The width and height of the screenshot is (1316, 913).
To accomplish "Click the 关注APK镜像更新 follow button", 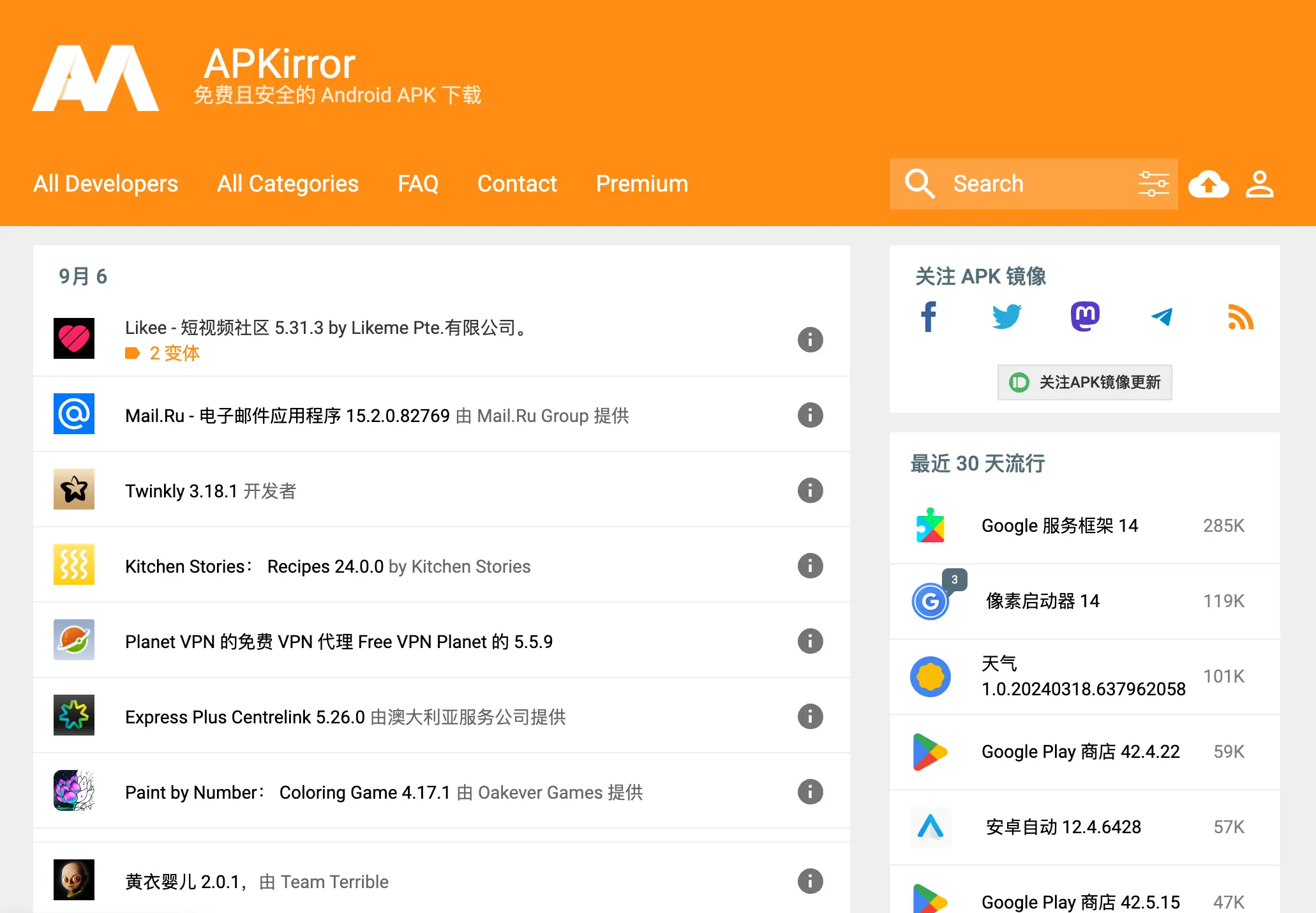I will (1084, 382).
